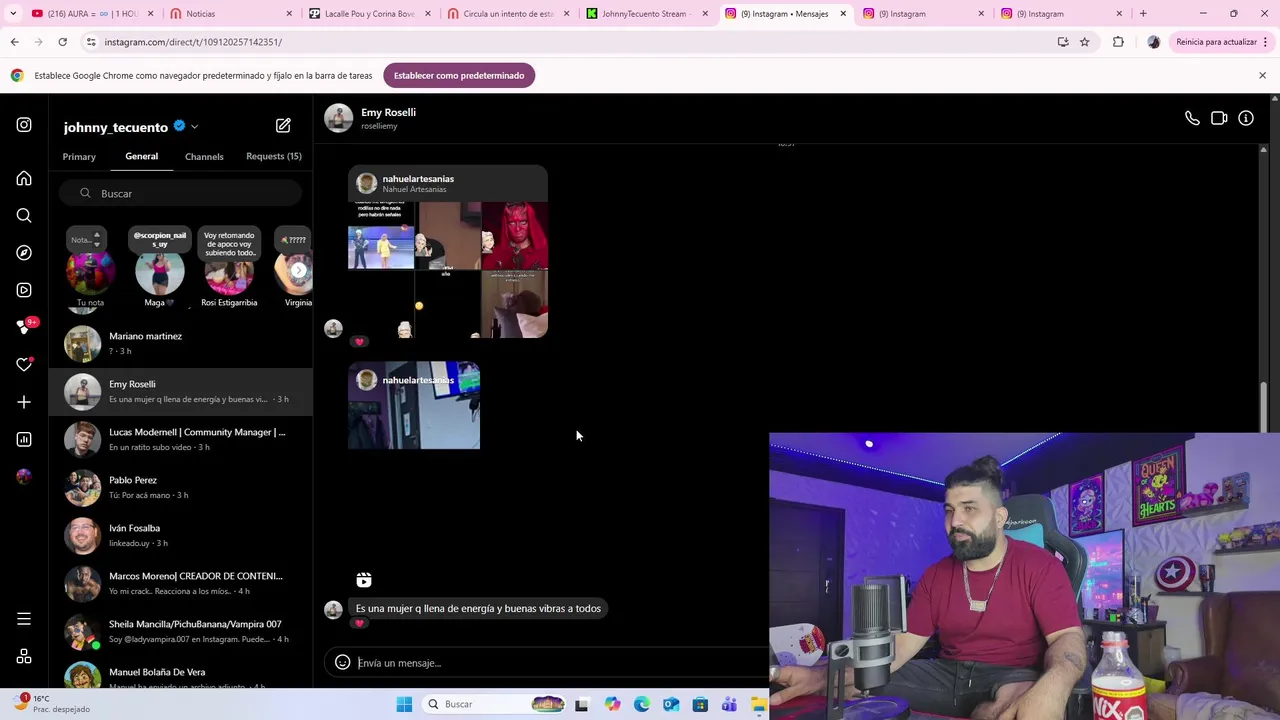
Task: Switch to General inbox tab
Action: point(141,156)
